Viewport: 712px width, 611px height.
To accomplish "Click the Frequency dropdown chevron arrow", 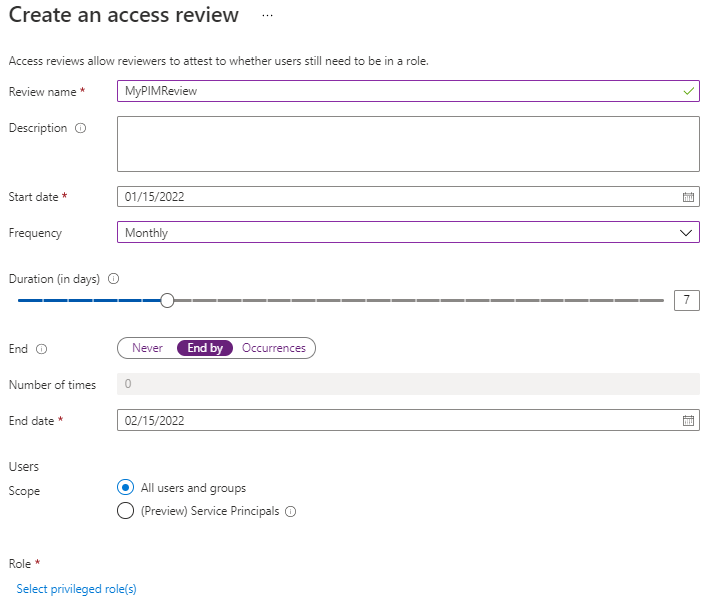I will pos(686,233).
